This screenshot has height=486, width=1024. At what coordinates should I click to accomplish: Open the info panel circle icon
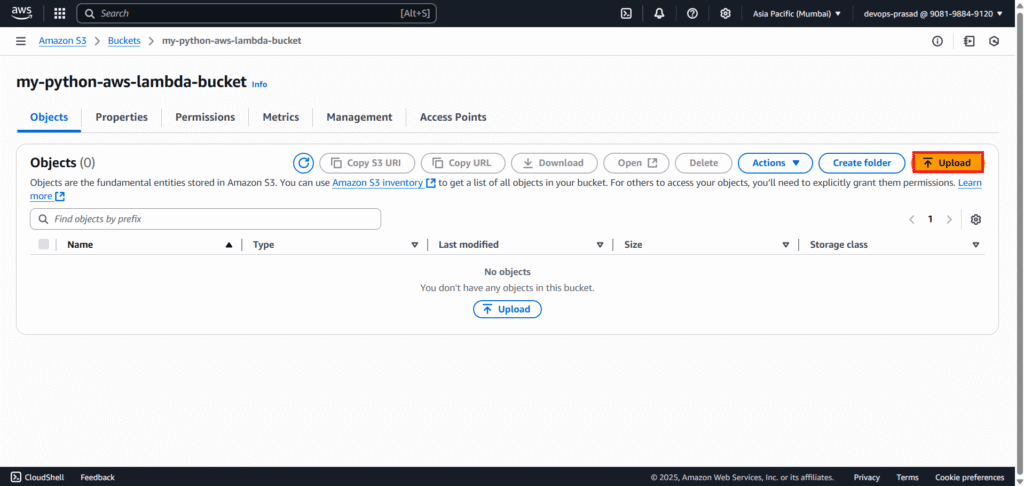pyautogui.click(x=937, y=41)
